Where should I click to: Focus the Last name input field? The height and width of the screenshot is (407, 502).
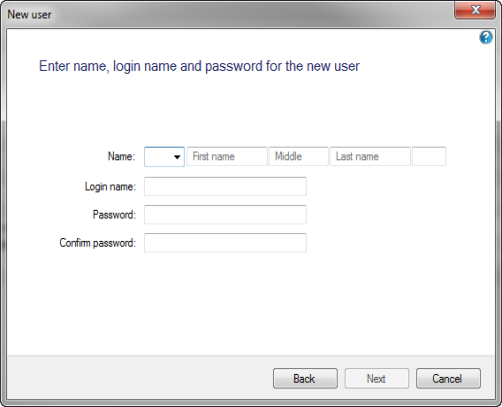370,156
